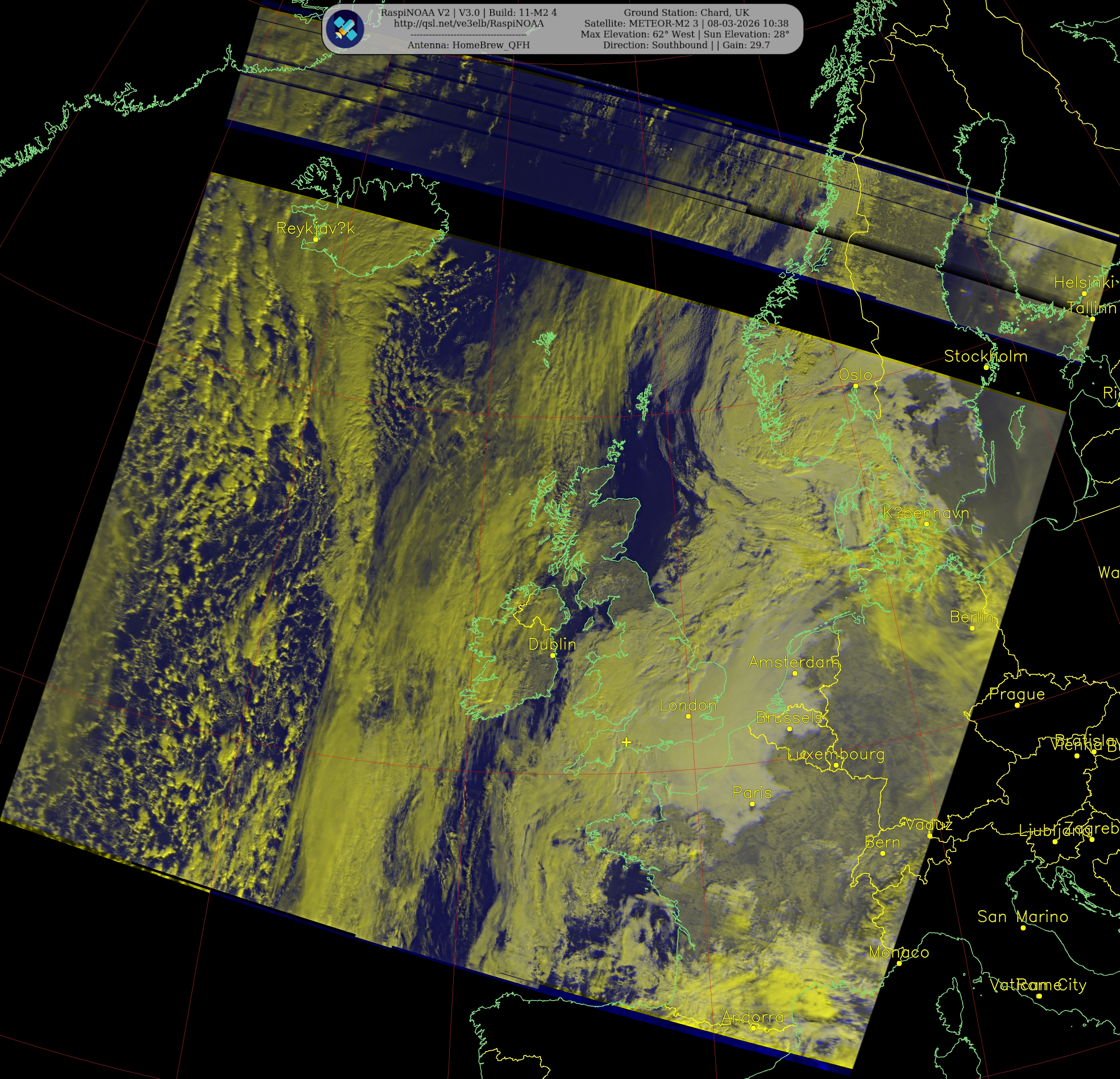Click the San Marino label text

[1022, 917]
